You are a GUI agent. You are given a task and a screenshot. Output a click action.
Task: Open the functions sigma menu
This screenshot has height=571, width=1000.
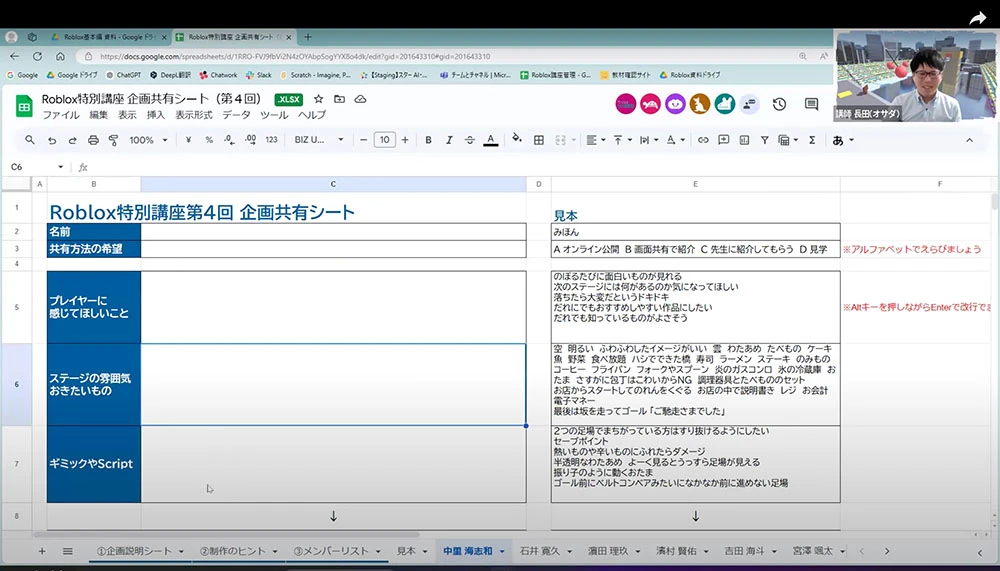[812, 140]
